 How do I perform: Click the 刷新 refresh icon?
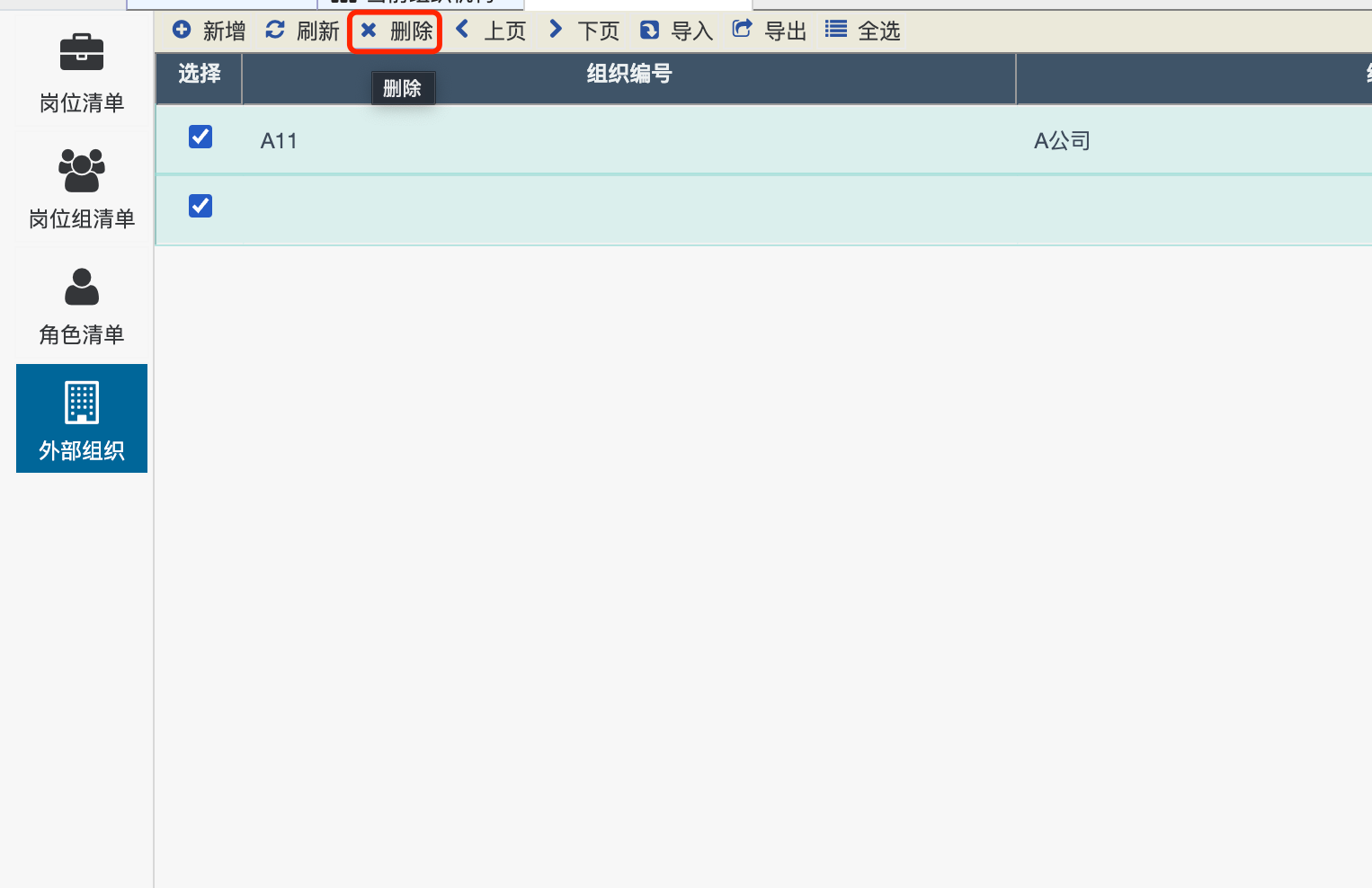pos(275,31)
